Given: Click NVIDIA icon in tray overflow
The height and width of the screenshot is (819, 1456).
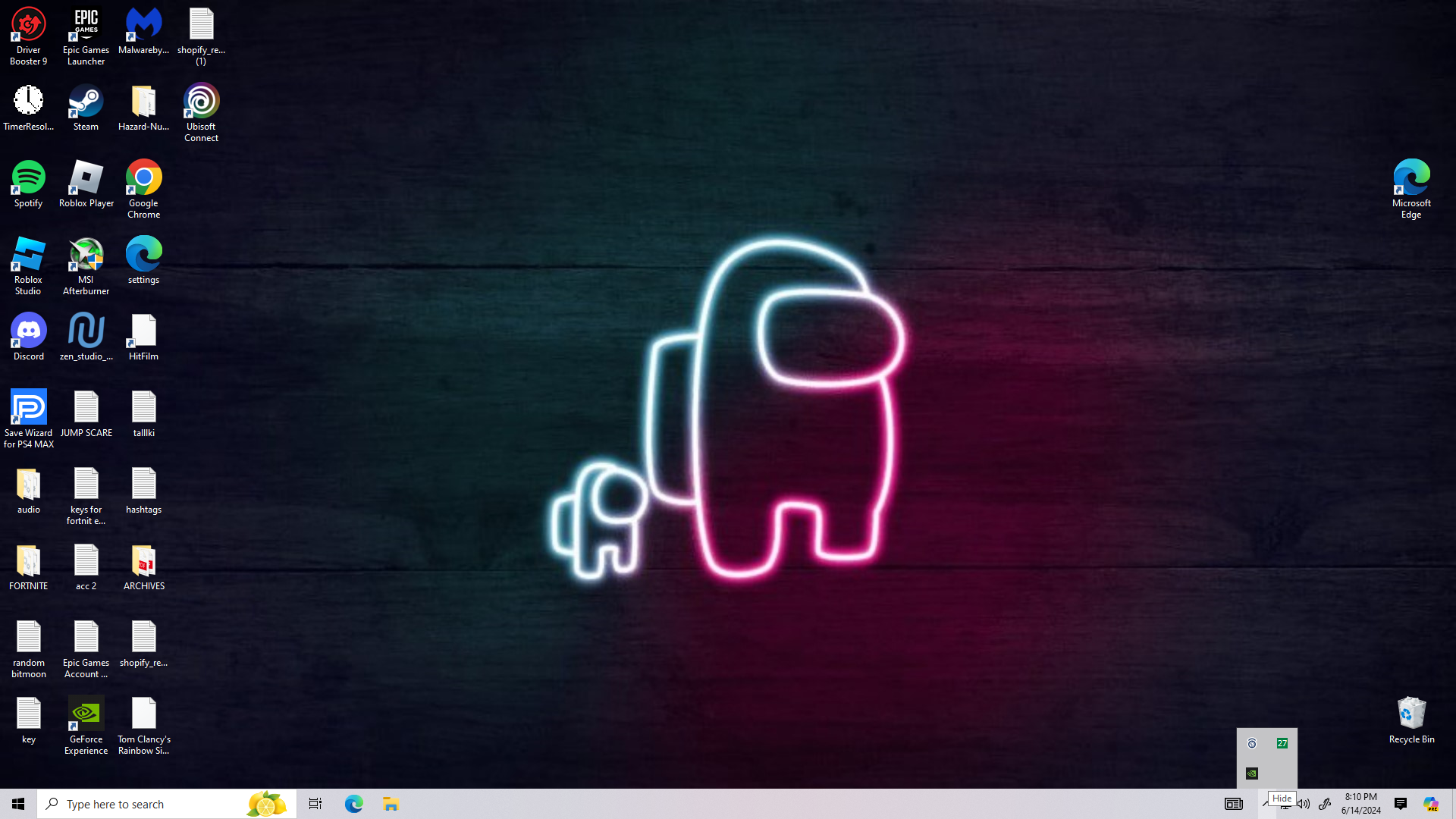Looking at the screenshot, I should point(1252,773).
